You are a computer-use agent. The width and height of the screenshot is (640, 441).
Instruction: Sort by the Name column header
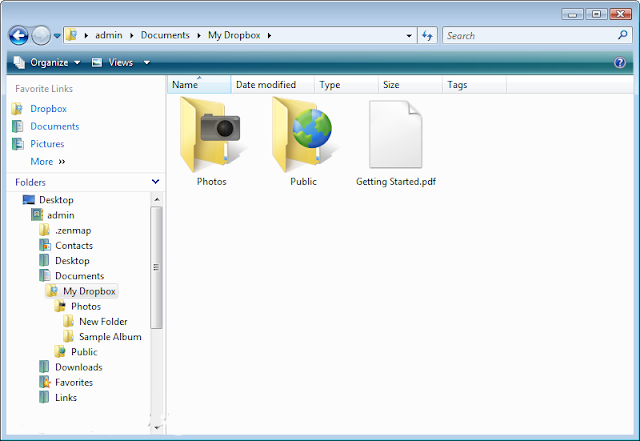pyautogui.click(x=199, y=85)
